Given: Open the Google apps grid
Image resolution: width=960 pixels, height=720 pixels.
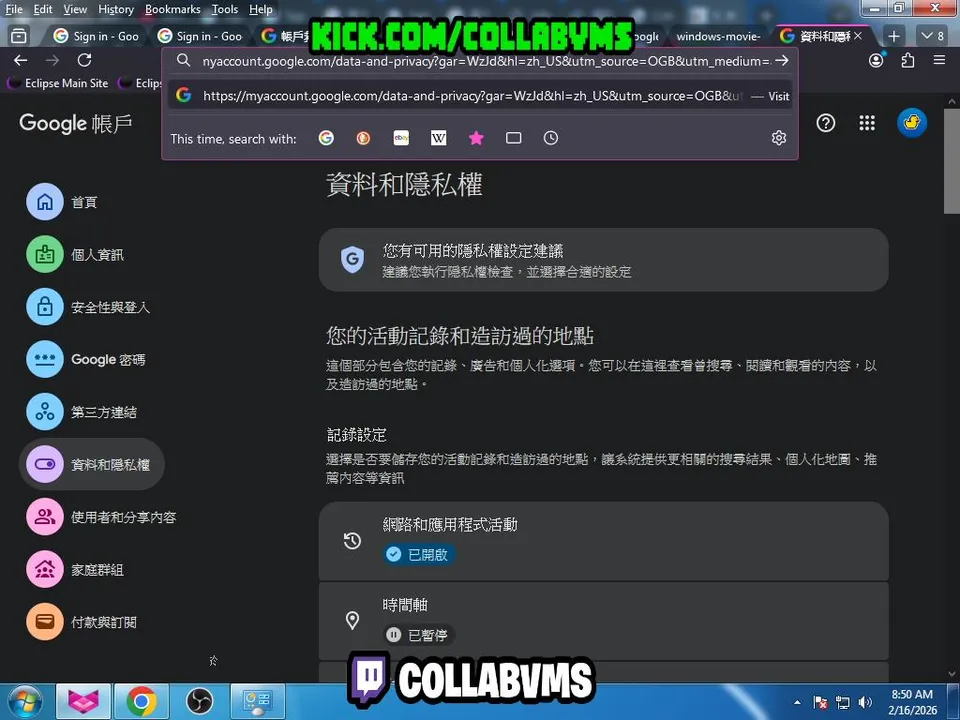Looking at the screenshot, I should (x=867, y=123).
